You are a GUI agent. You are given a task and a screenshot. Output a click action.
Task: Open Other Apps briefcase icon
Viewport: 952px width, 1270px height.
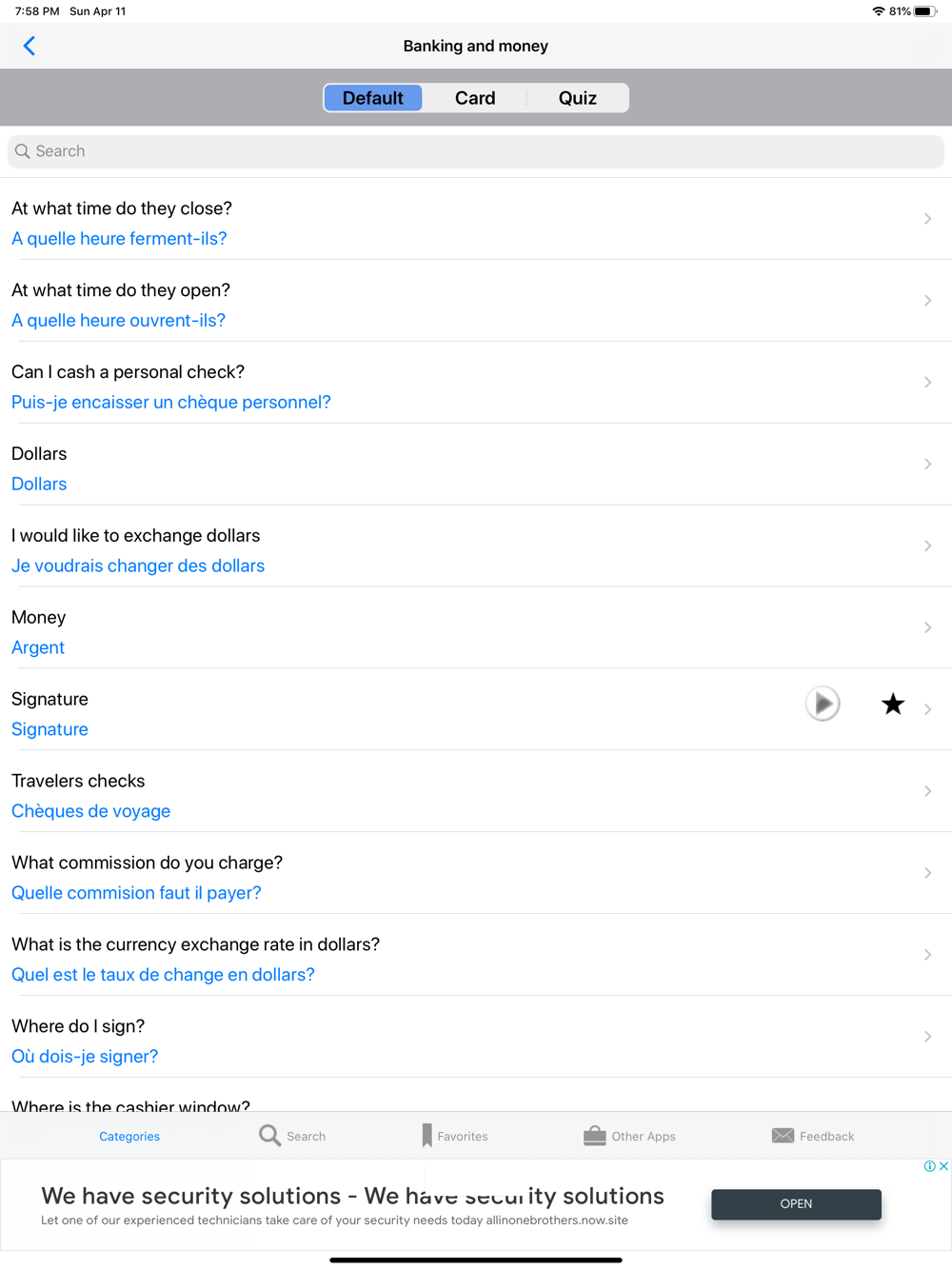pos(595,1135)
